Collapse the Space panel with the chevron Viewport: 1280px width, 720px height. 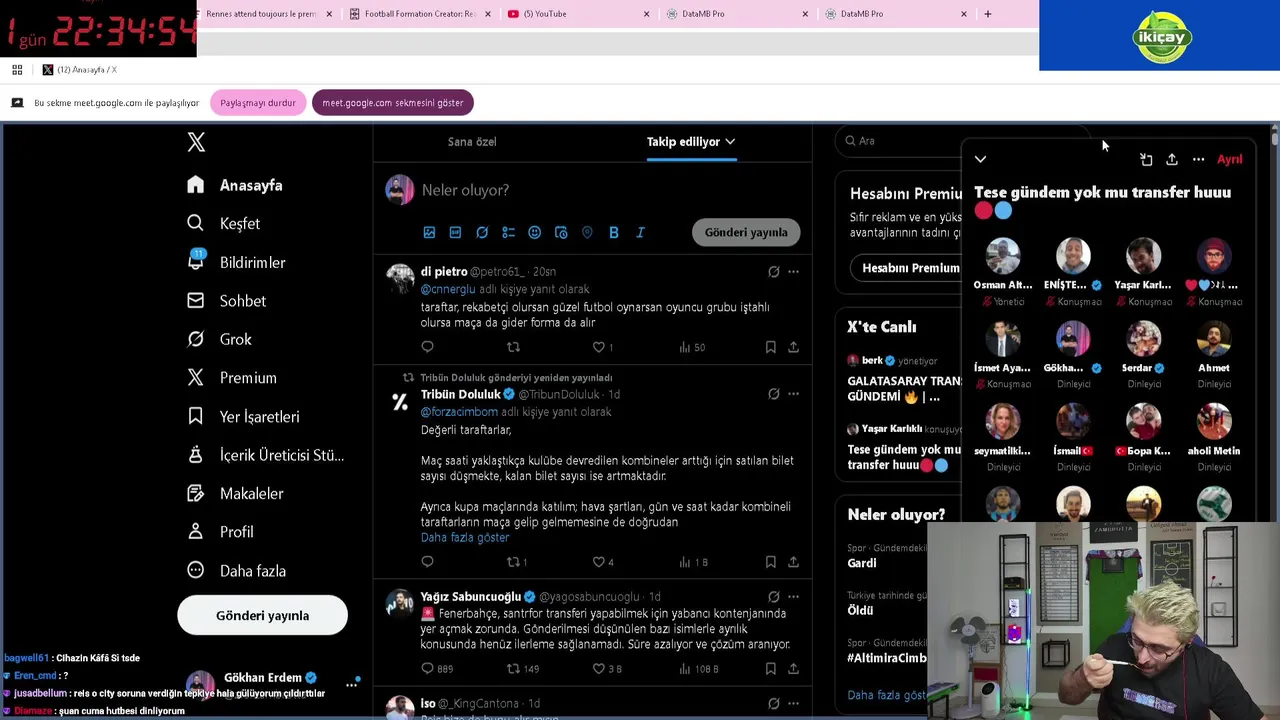click(980, 159)
